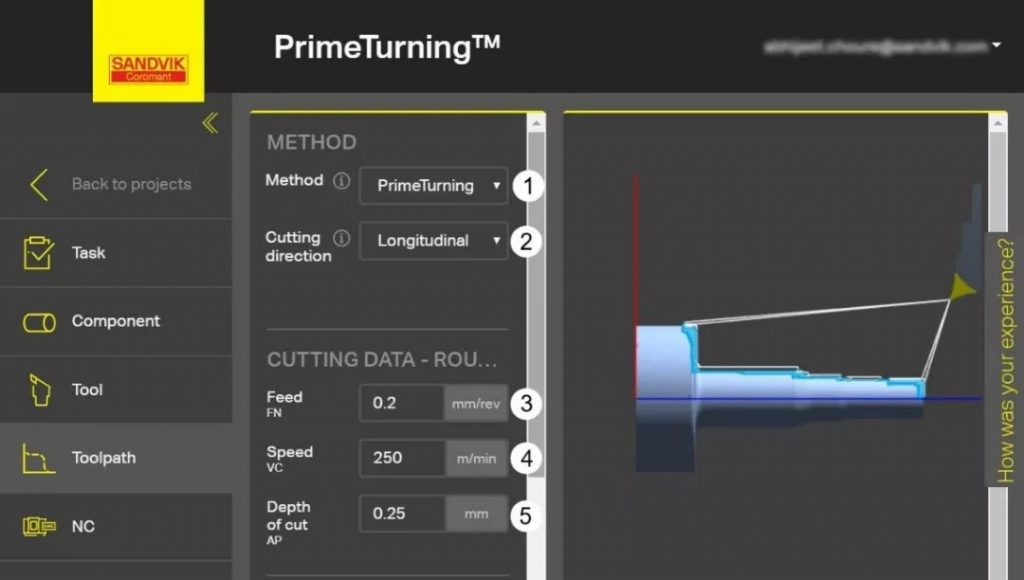
Task: Click scroll-up arrow of preview panel
Action: (998, 123)
